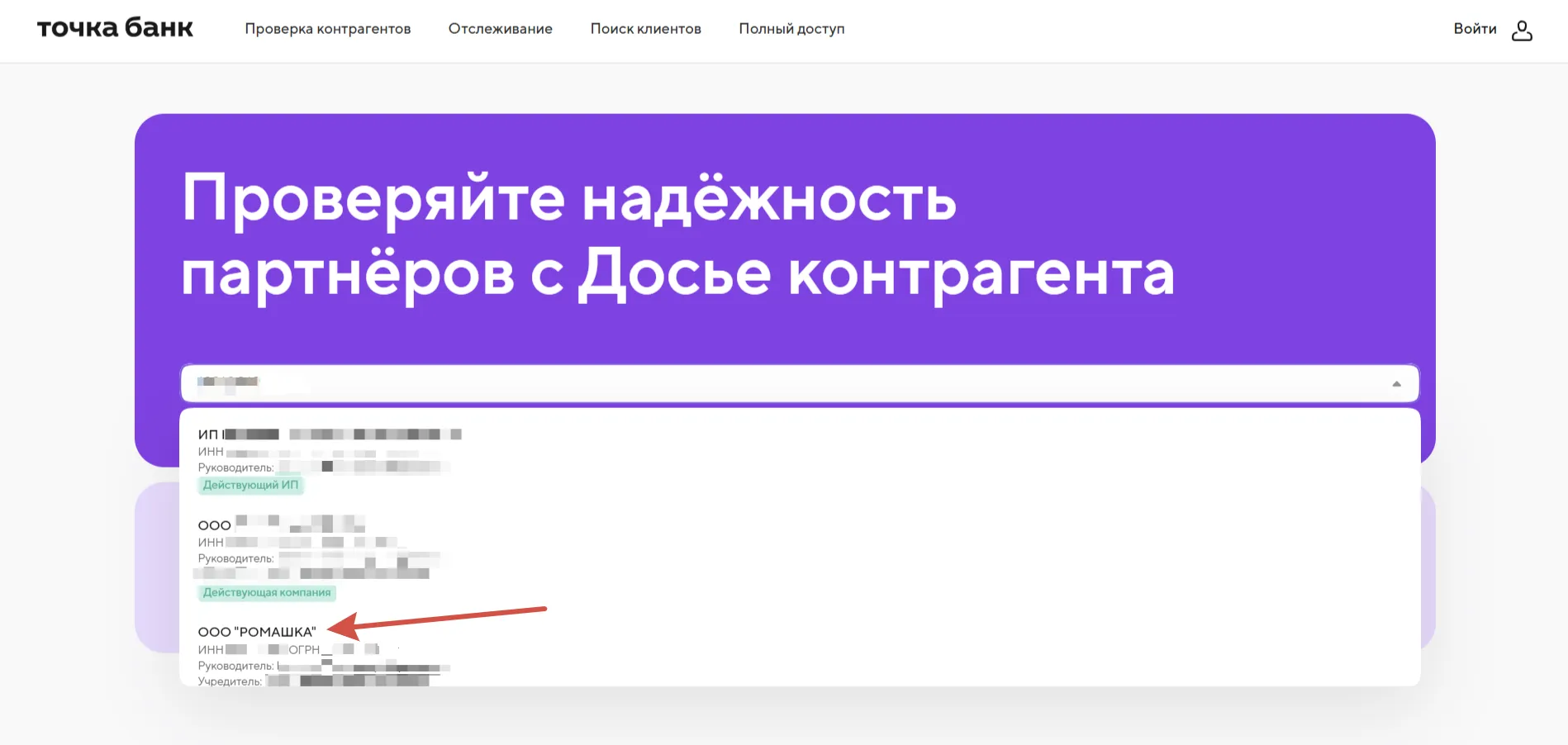
Task: Click the Учредитель line under РОМАШКА
Action: pyautogui.click(x=273, y=681)
